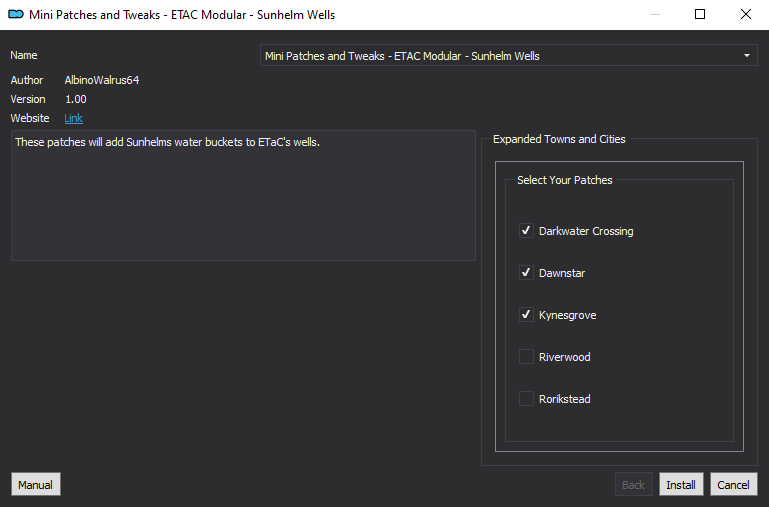Uncheck the Darkwater Crossing patch
Screen dimensions: 769x507
coord(526,230)
